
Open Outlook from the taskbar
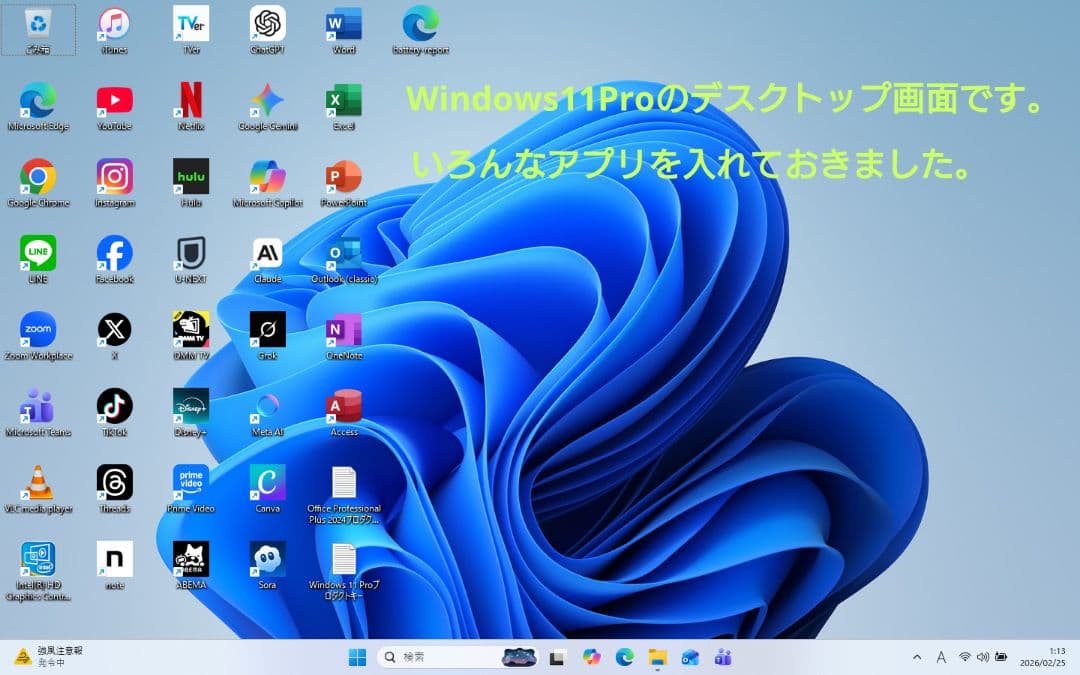pyautogui.click(x=690, y=657)
